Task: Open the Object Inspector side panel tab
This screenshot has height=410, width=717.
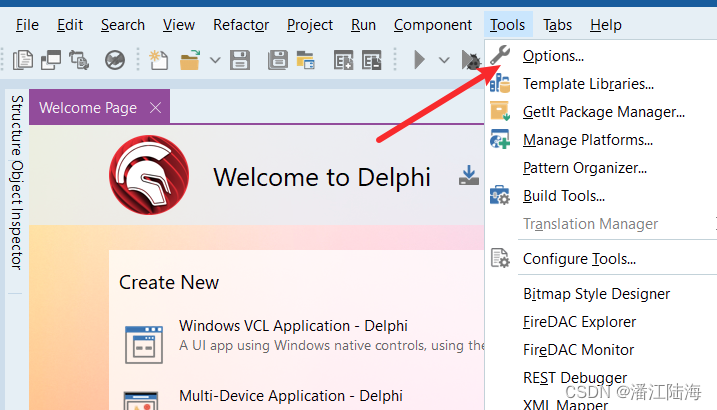Action: 17,215
